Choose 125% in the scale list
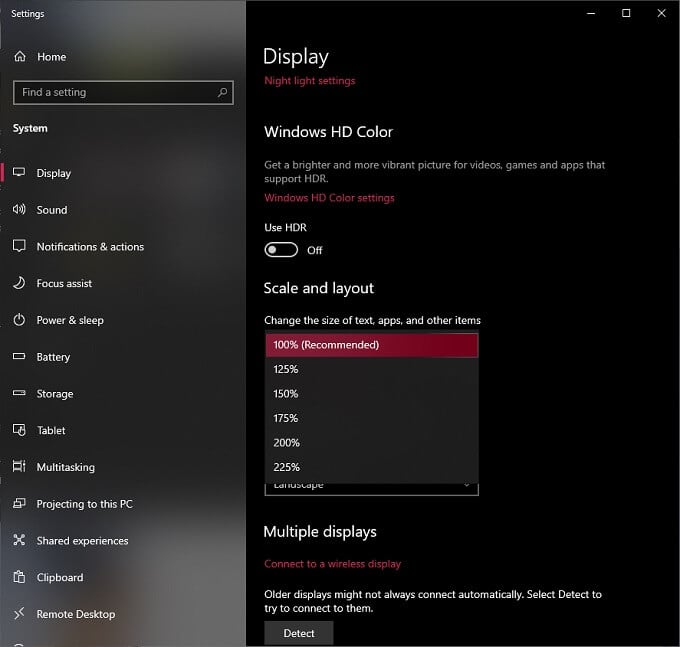 coord(372,369)
